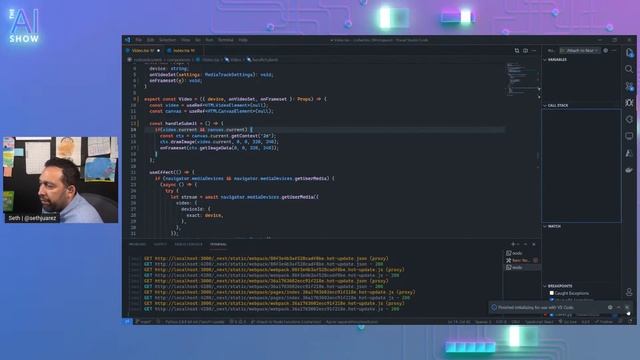Screen dimensions: 640x360
Task: Open debug view More Actions ellipsis
Action: 614,51
